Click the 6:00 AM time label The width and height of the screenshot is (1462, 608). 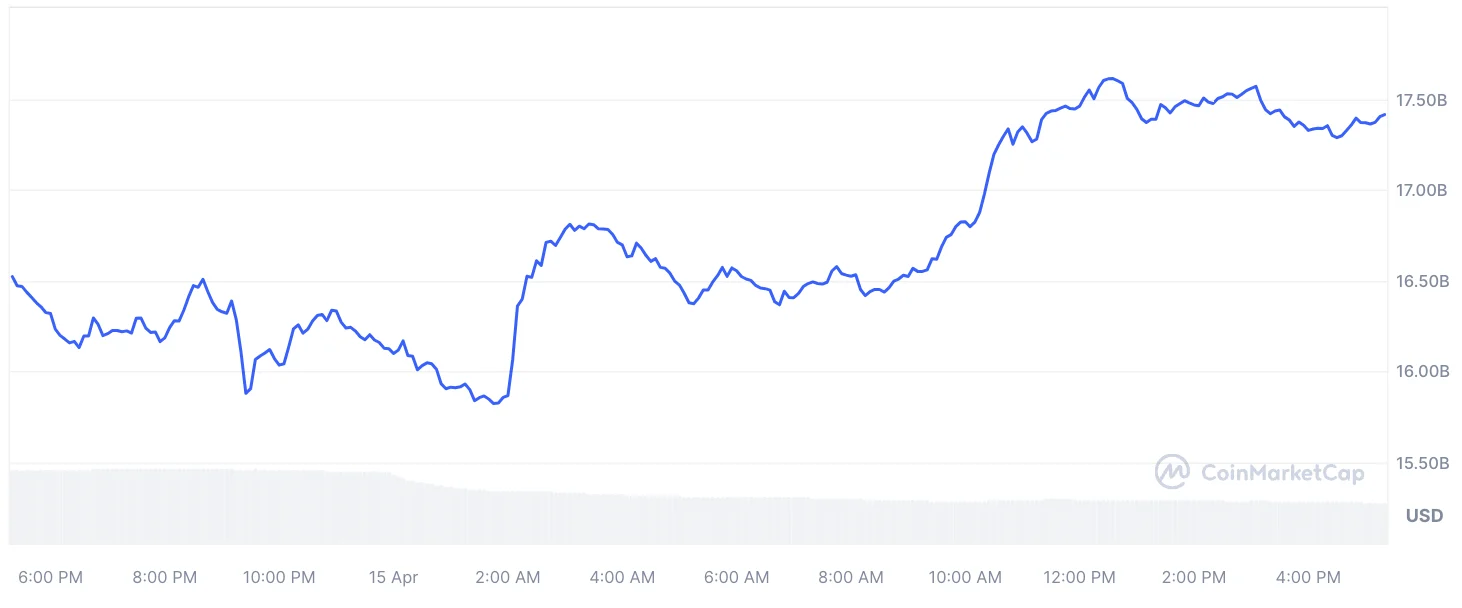736,577
